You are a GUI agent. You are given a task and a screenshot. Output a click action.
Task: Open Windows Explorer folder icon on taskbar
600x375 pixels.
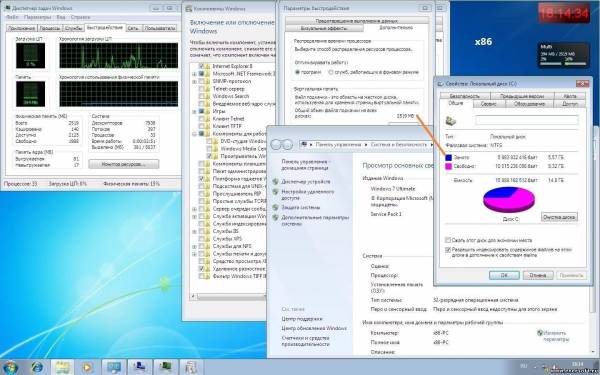click(62, 368)
